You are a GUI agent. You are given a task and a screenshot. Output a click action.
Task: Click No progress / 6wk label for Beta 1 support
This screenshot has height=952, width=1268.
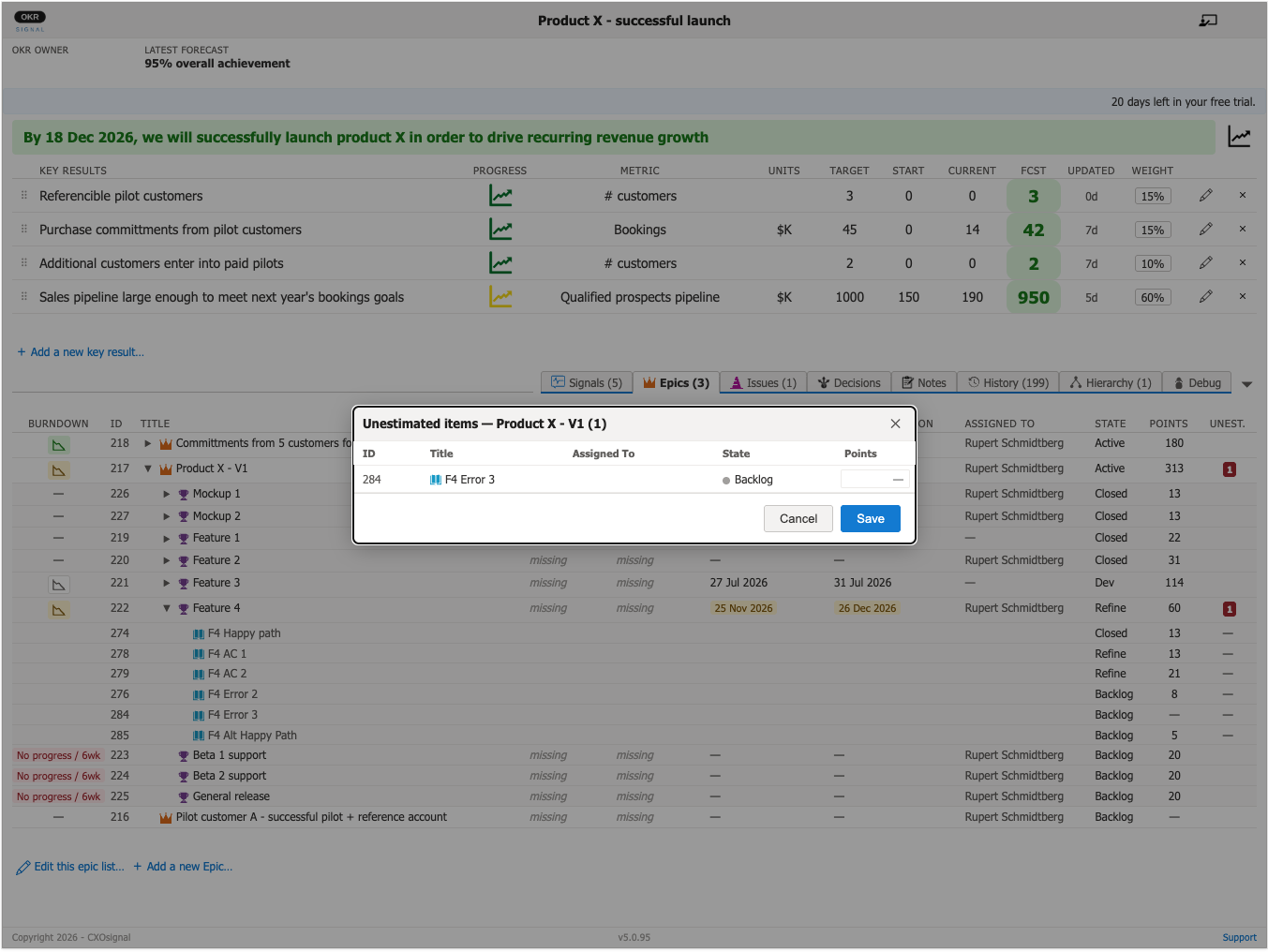(x=58, y=755)
